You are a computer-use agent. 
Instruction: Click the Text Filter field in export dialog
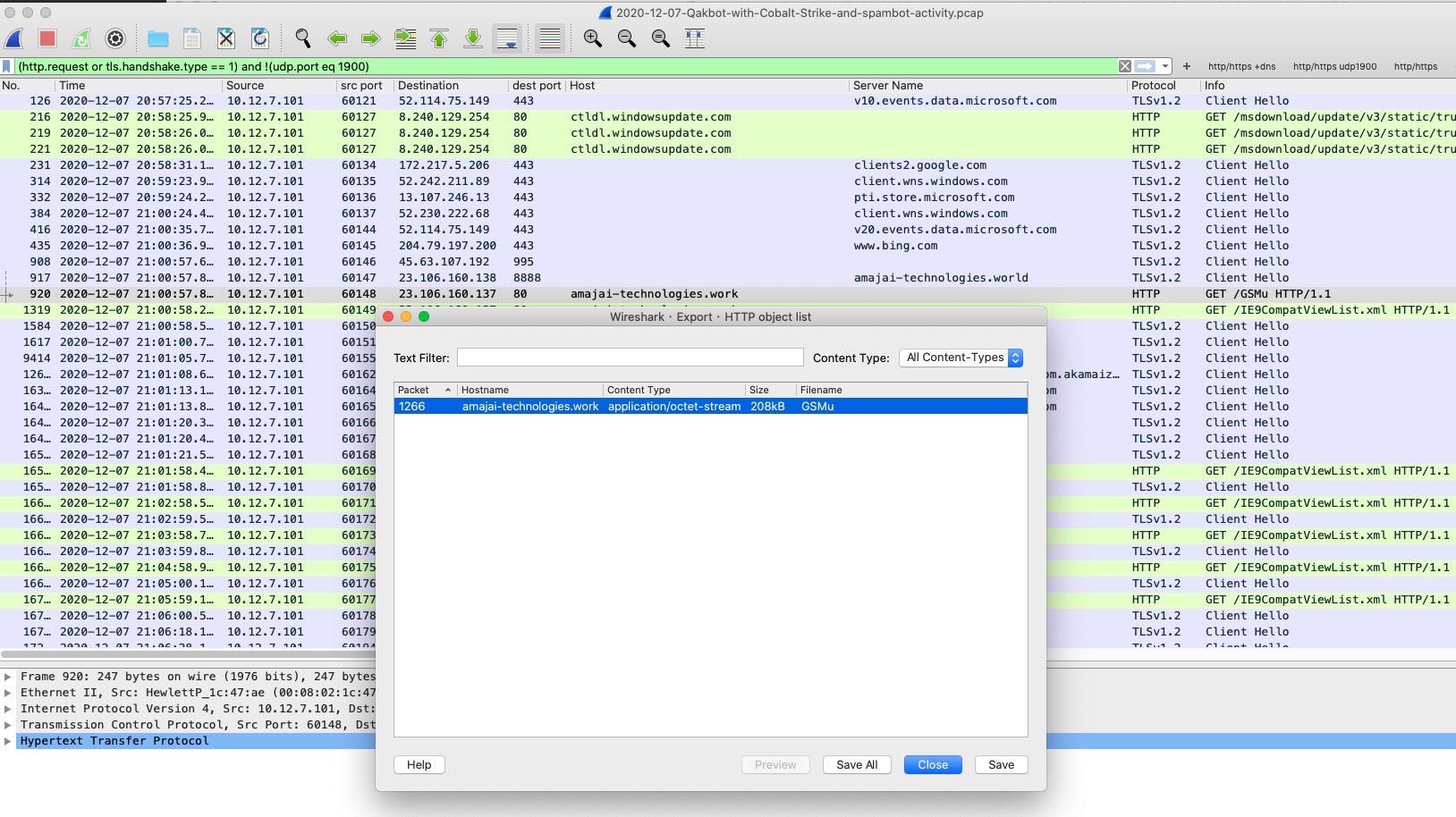pos(630,358)
